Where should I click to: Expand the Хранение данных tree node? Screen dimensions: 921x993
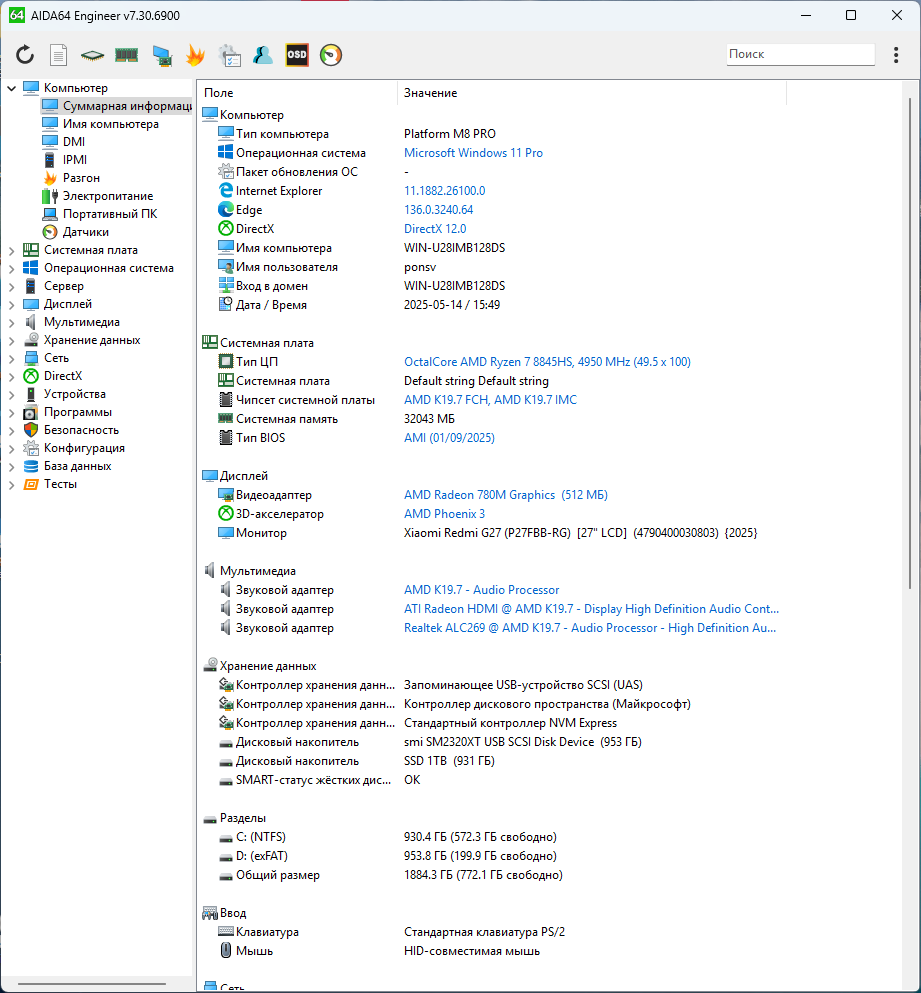pyautogui.click(x=12, y=340)
